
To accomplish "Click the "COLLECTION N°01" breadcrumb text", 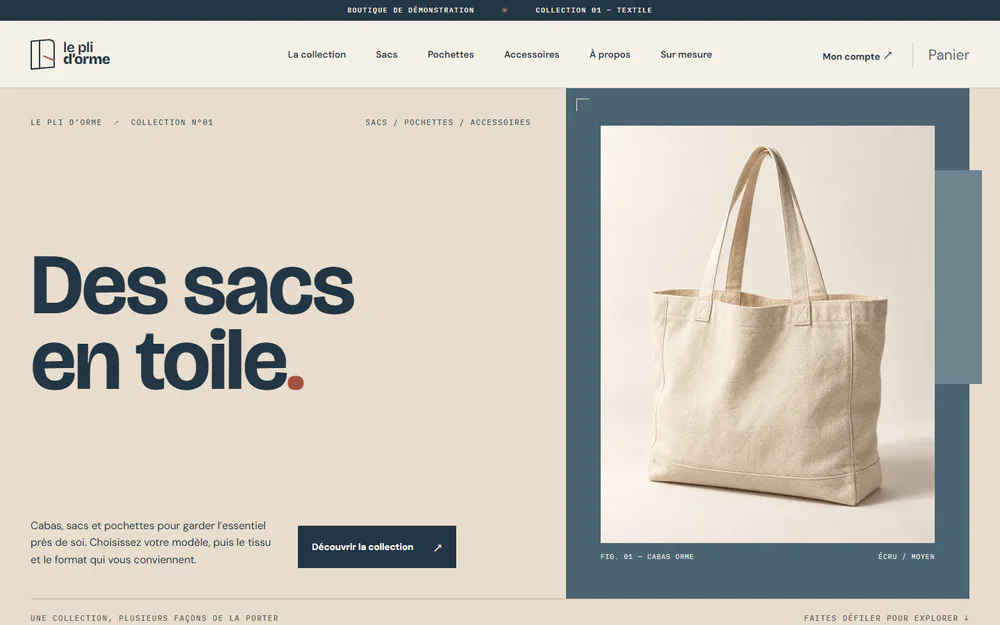I will tap(172, 122).
